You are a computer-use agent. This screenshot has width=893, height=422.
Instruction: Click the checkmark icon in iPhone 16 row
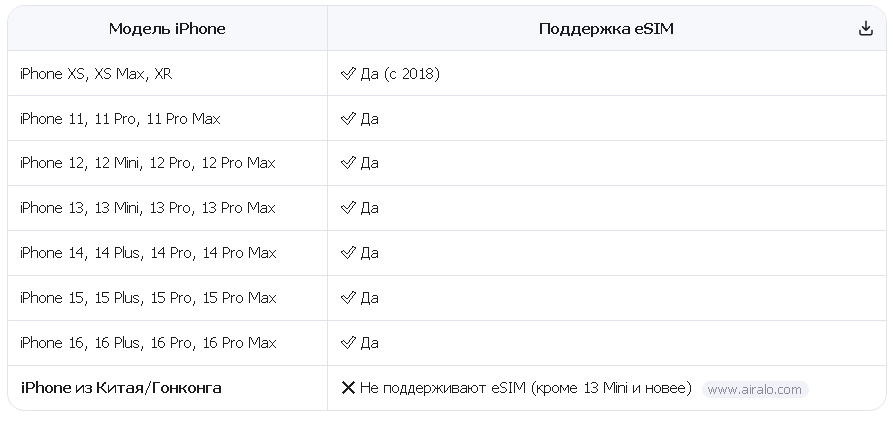coord(348,343)
